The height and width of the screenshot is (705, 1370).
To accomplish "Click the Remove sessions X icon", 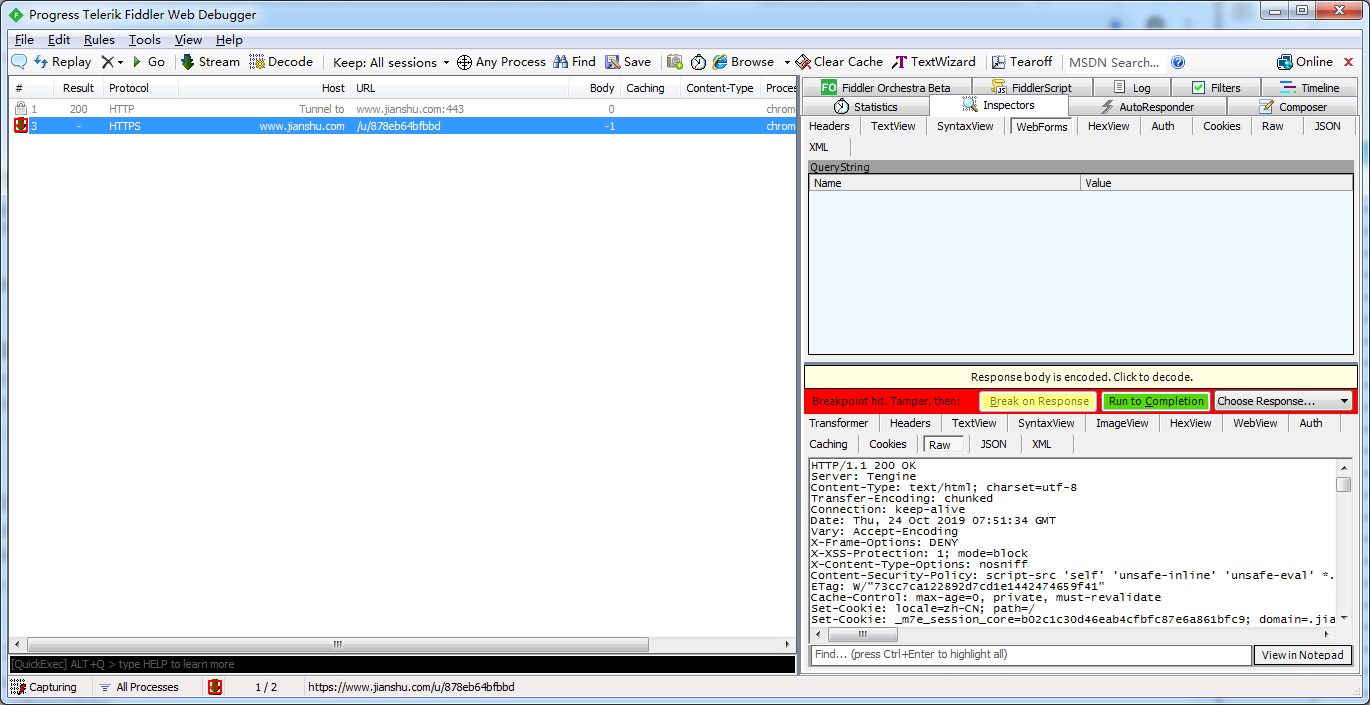I will click(x=107, y=62).
